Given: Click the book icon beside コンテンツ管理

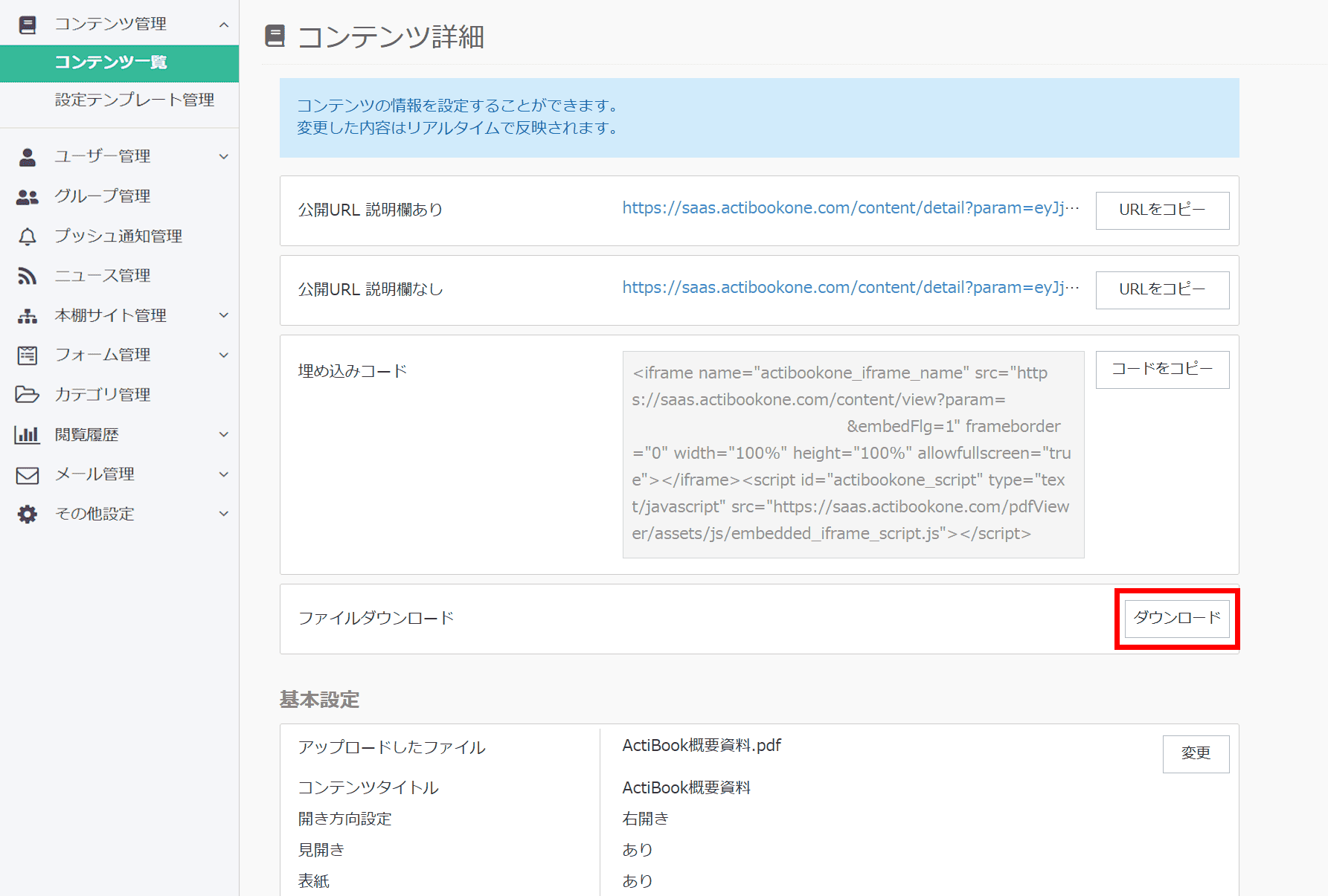Looking at the screenshot, I should coord(28,25).
